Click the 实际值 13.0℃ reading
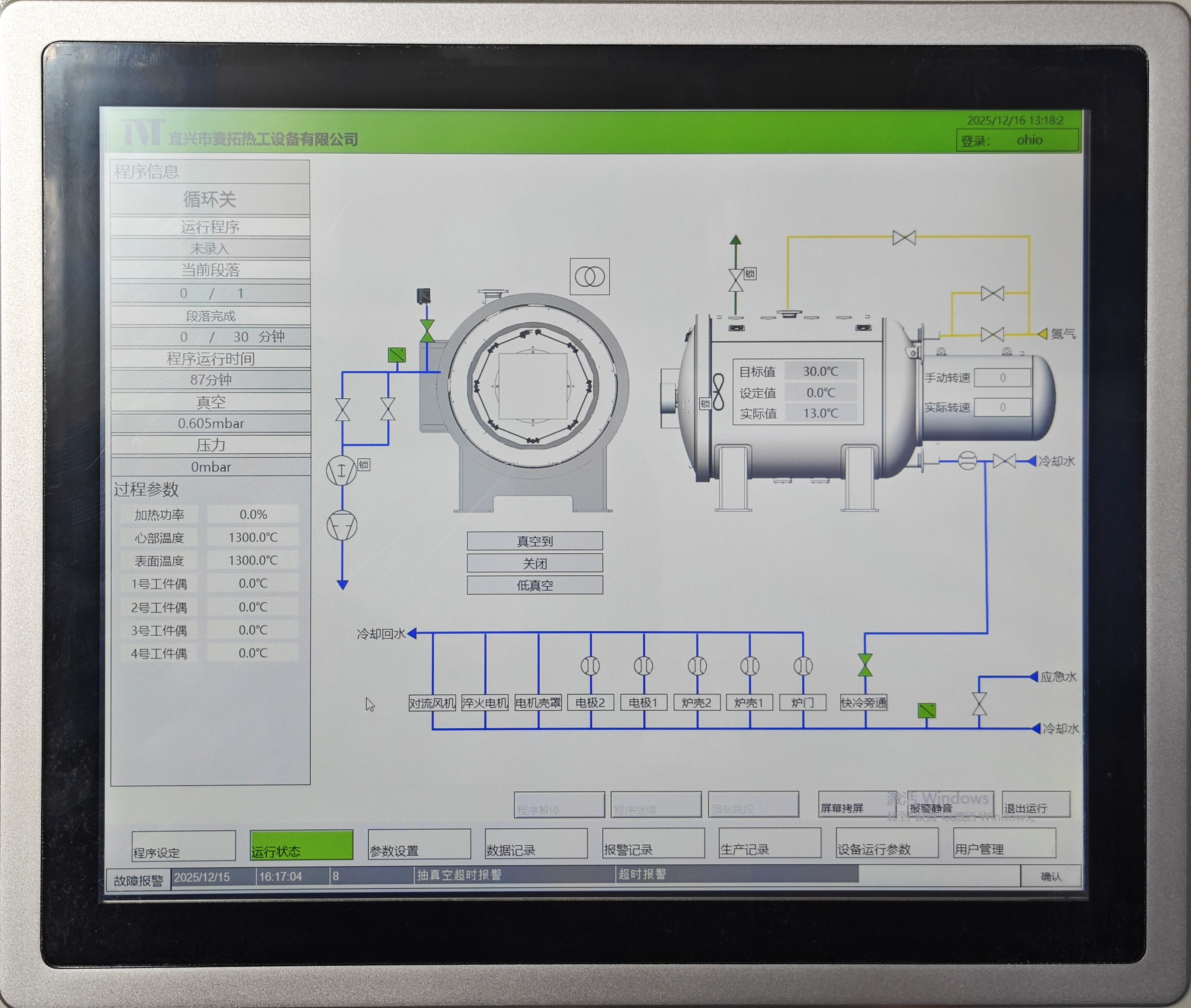This screenshot has height=1008, width=1191. 821,413
